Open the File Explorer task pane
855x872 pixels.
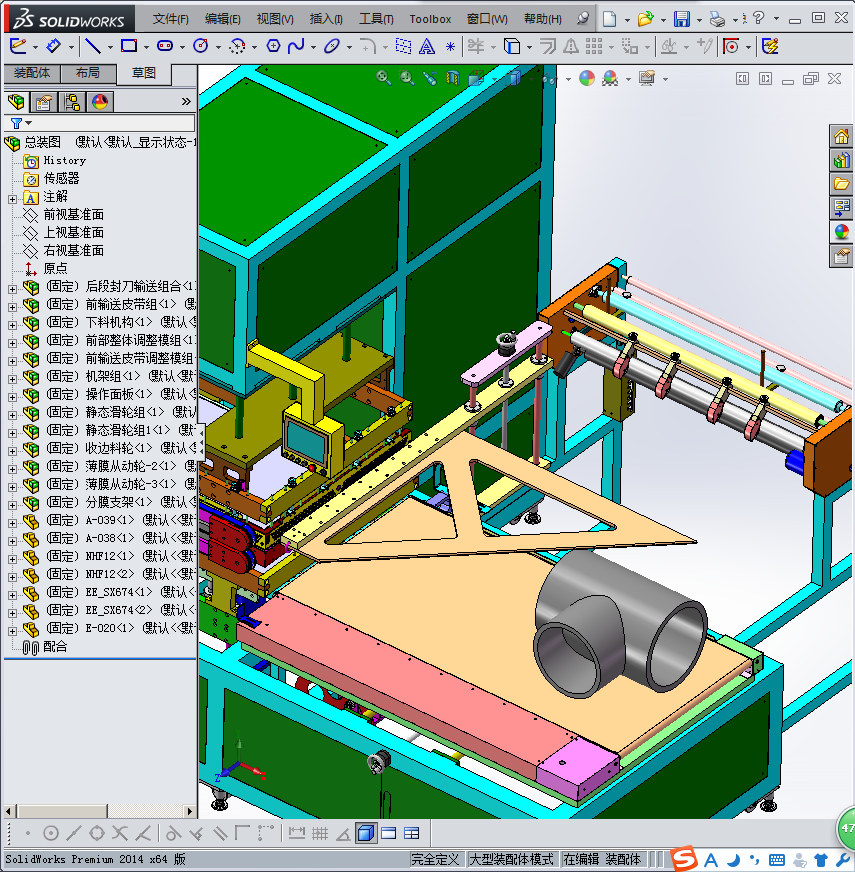(841, 184)
